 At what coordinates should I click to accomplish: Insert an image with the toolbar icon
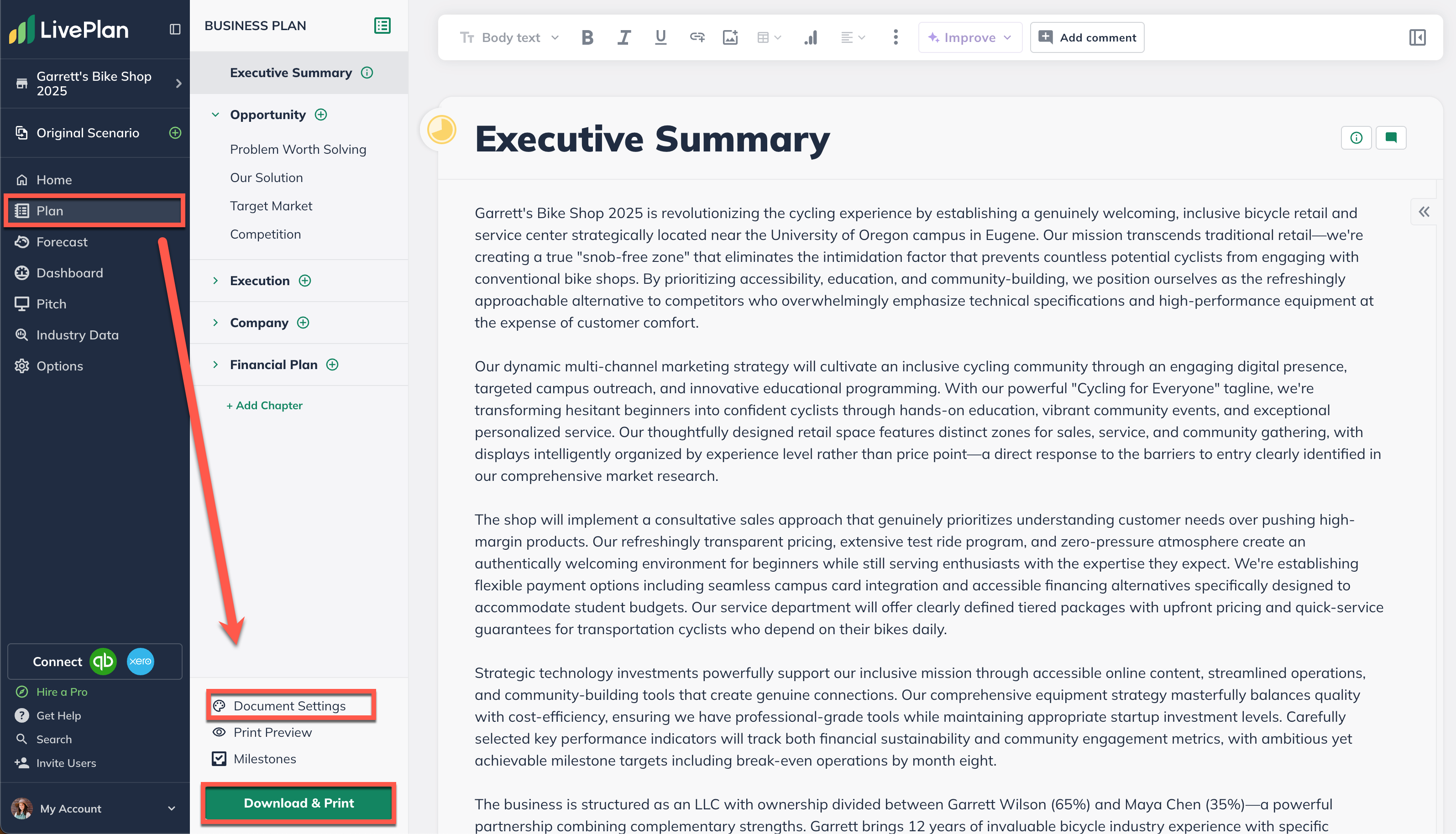click(x=730, y=38)
